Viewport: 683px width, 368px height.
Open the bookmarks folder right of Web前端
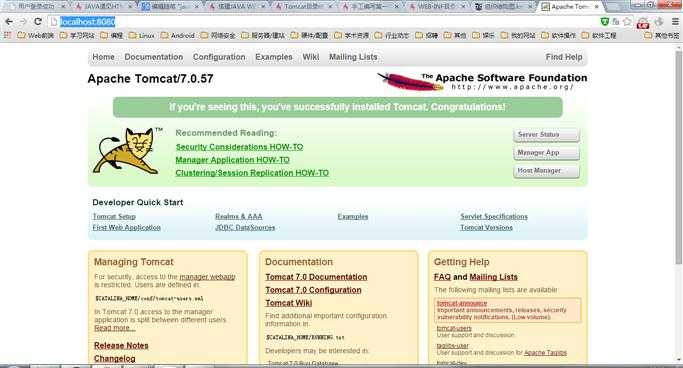point(77,35)
